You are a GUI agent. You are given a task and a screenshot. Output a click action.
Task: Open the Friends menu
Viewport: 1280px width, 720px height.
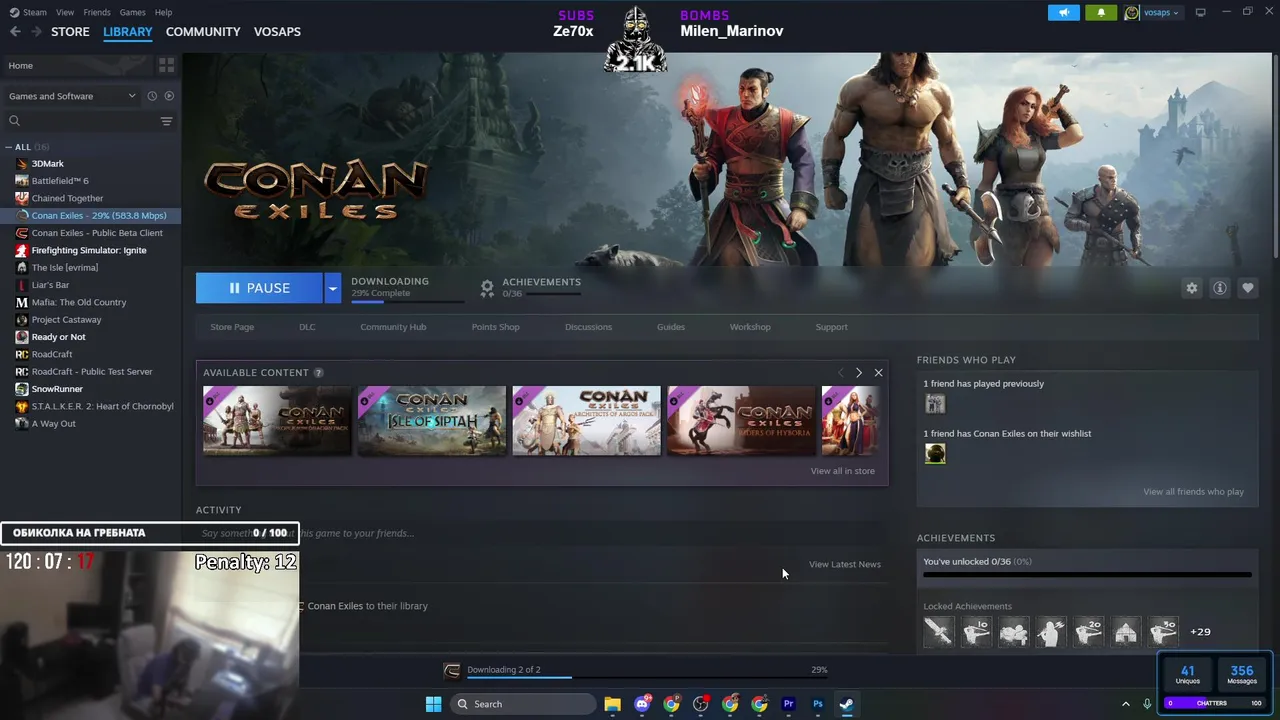pos(97,12)
